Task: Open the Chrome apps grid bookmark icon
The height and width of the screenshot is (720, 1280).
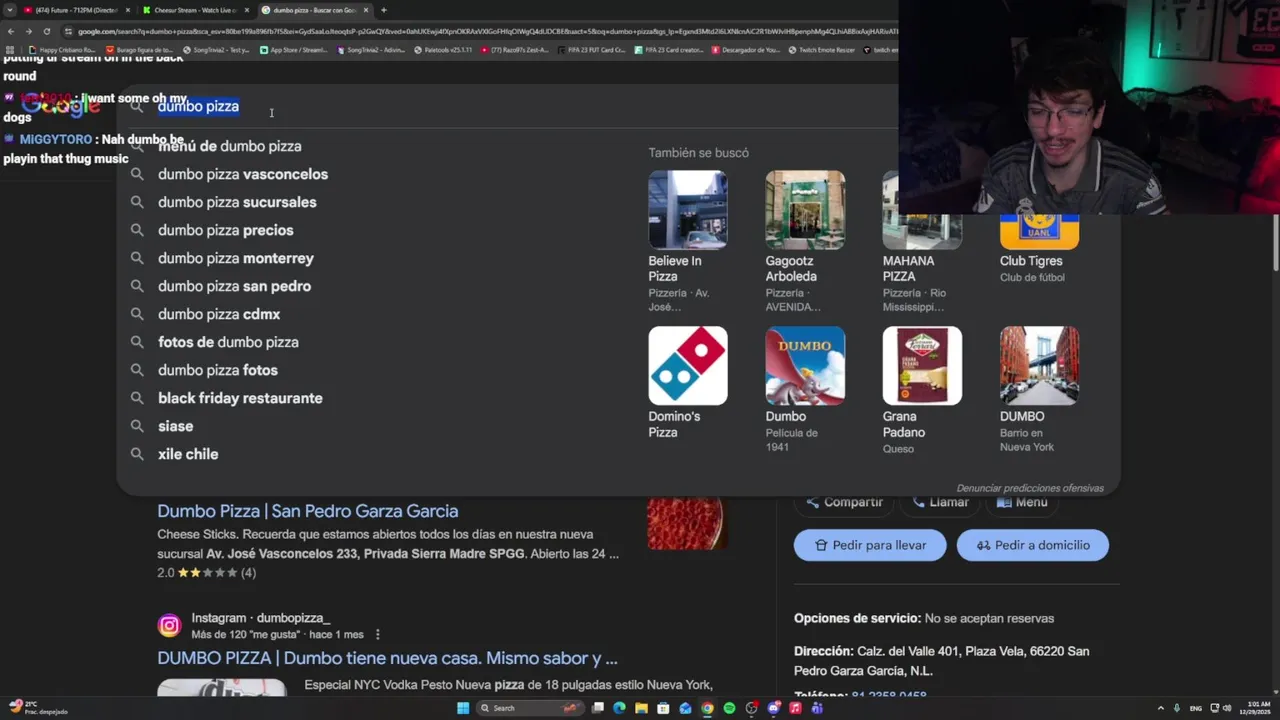Action: [x=10, y=49]
